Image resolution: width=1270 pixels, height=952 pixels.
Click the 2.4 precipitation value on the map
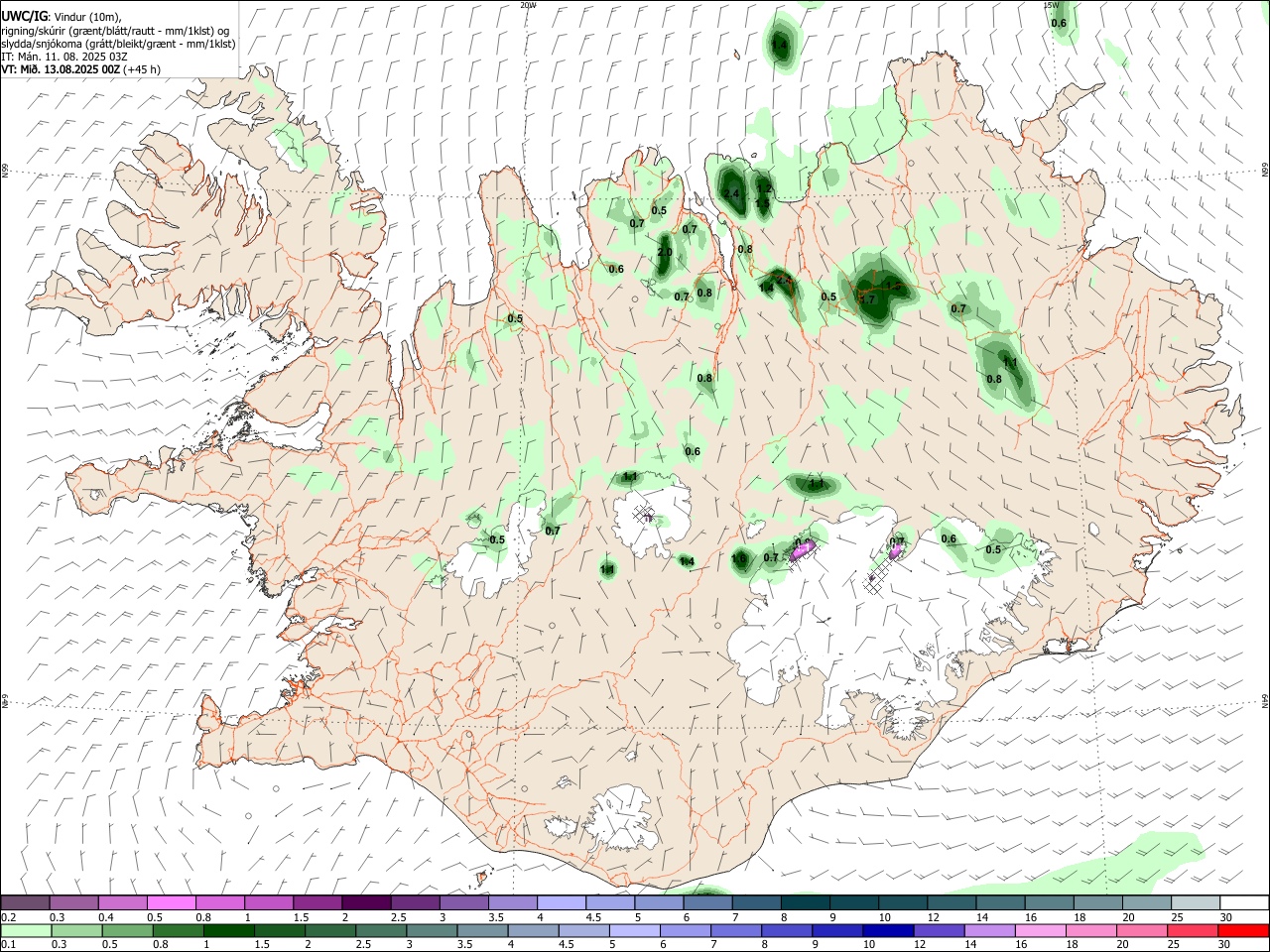point(733,193)
